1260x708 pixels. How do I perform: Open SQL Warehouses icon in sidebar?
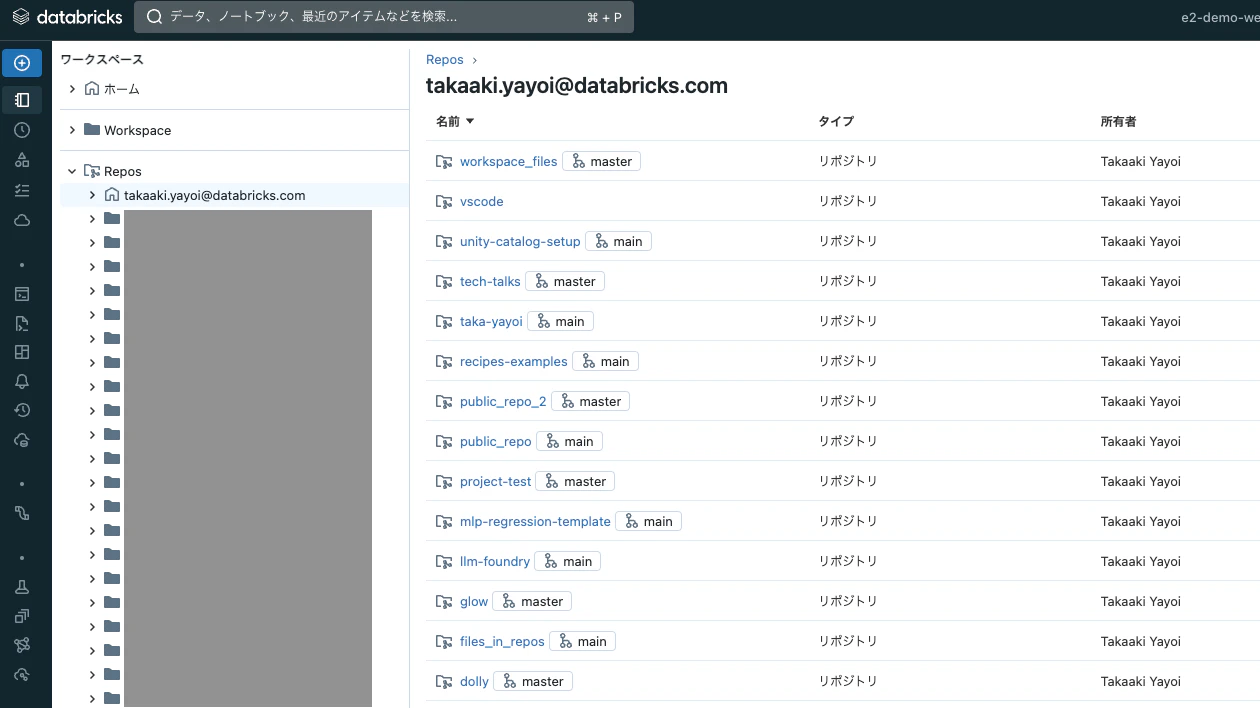[22, 440]
